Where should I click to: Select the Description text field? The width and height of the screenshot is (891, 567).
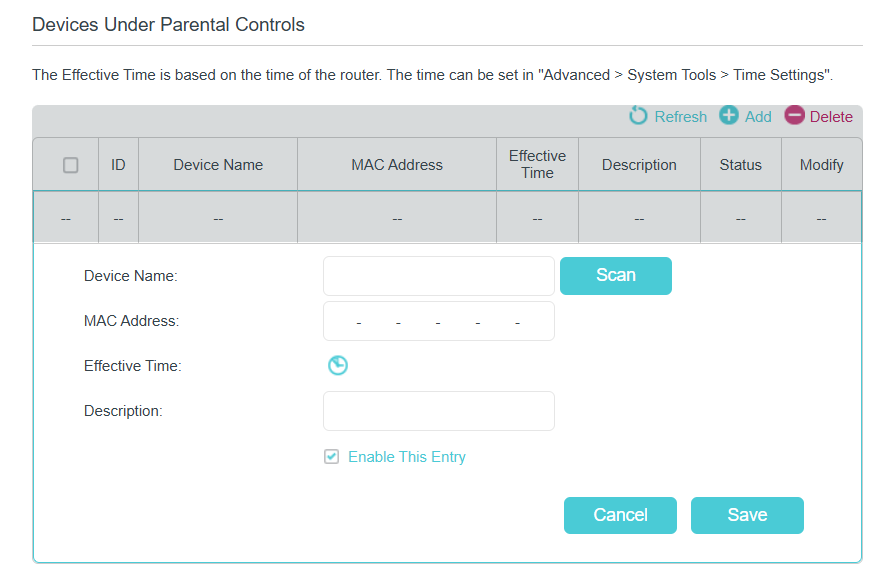(438, 411)
